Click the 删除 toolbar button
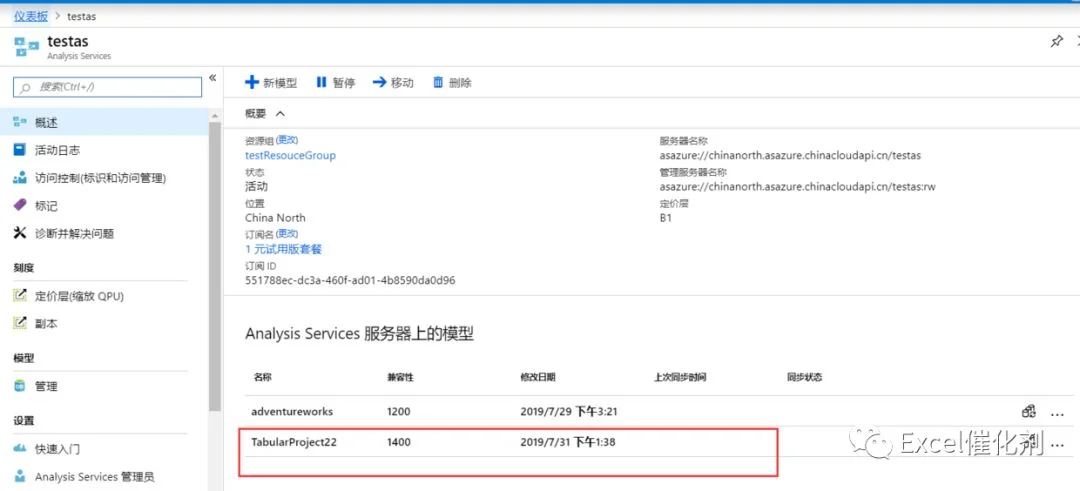The height and width of the screenshot is (491, 1080). (x=452, y=83)
